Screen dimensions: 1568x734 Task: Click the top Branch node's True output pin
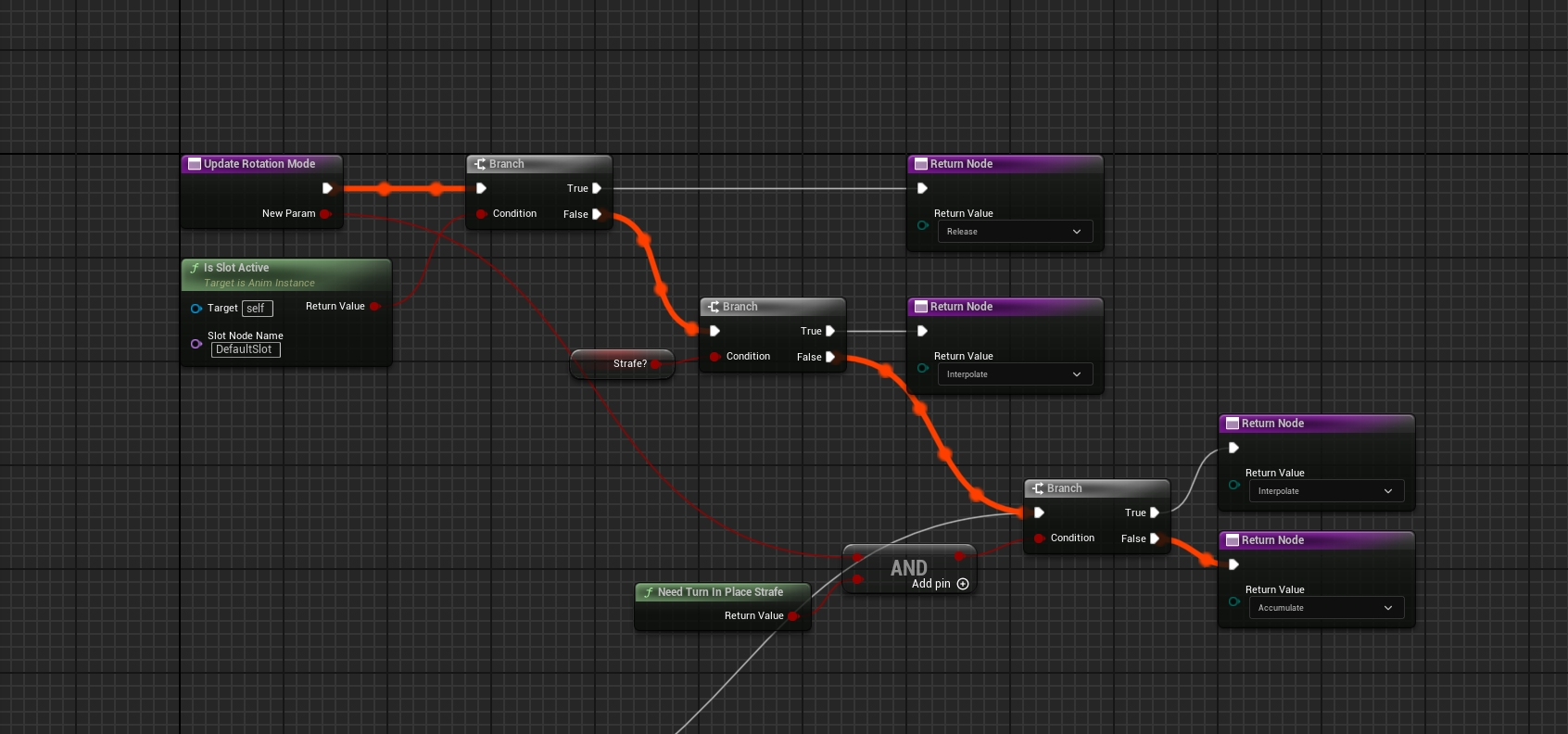point(597,188)
